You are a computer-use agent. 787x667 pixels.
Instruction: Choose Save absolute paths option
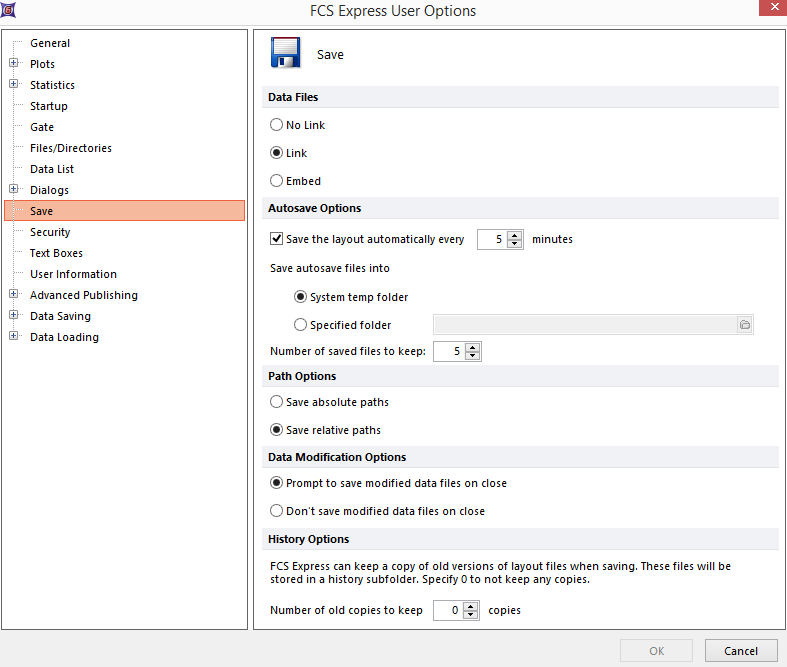pos(277,402)
